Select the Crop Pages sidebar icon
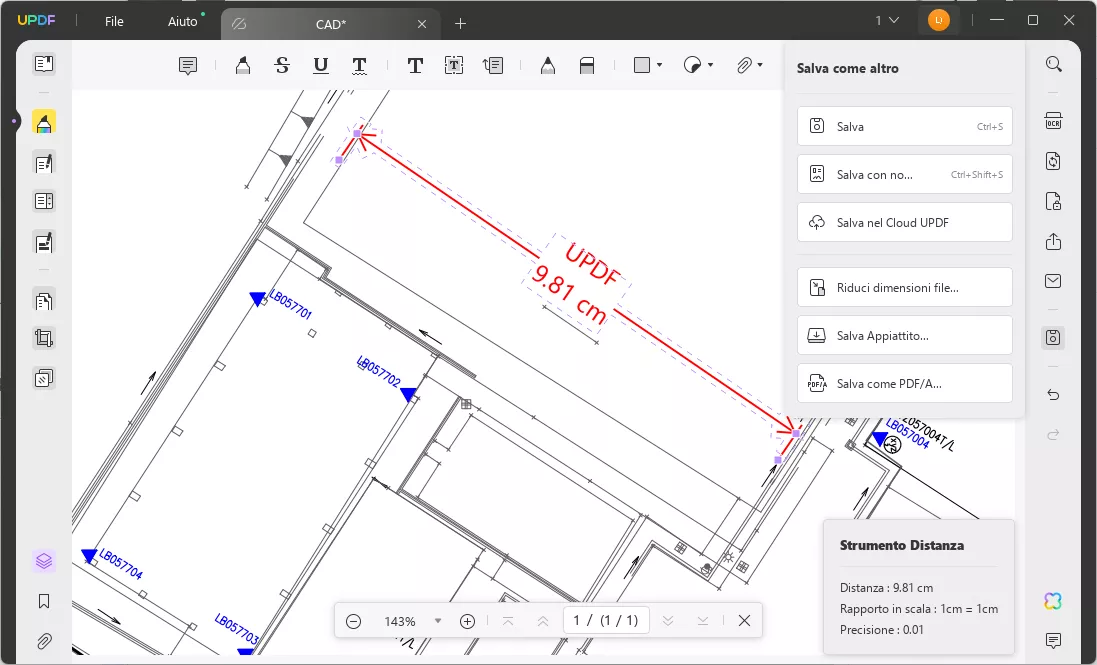Image resolution: width=1097 pixels, height=665 pixels. pyautogui.click(x=43, y=339)
